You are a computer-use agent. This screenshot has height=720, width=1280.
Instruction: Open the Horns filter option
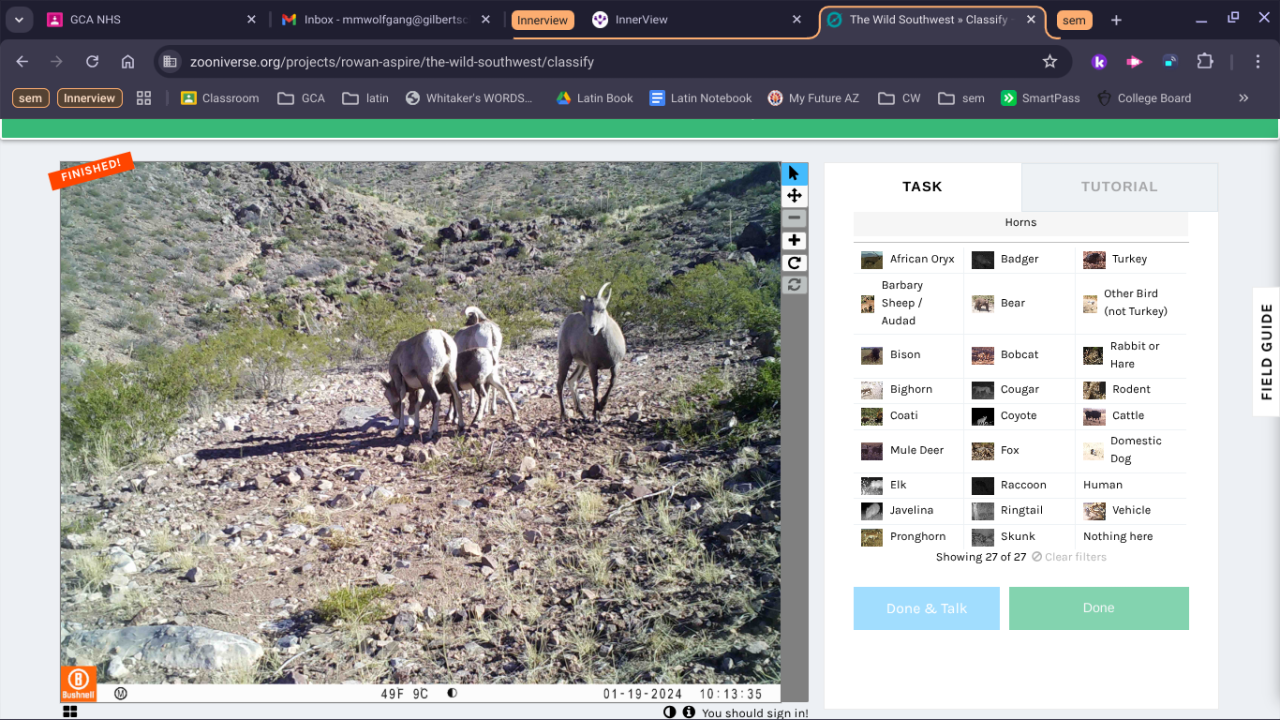click(x=1020, y=223)
